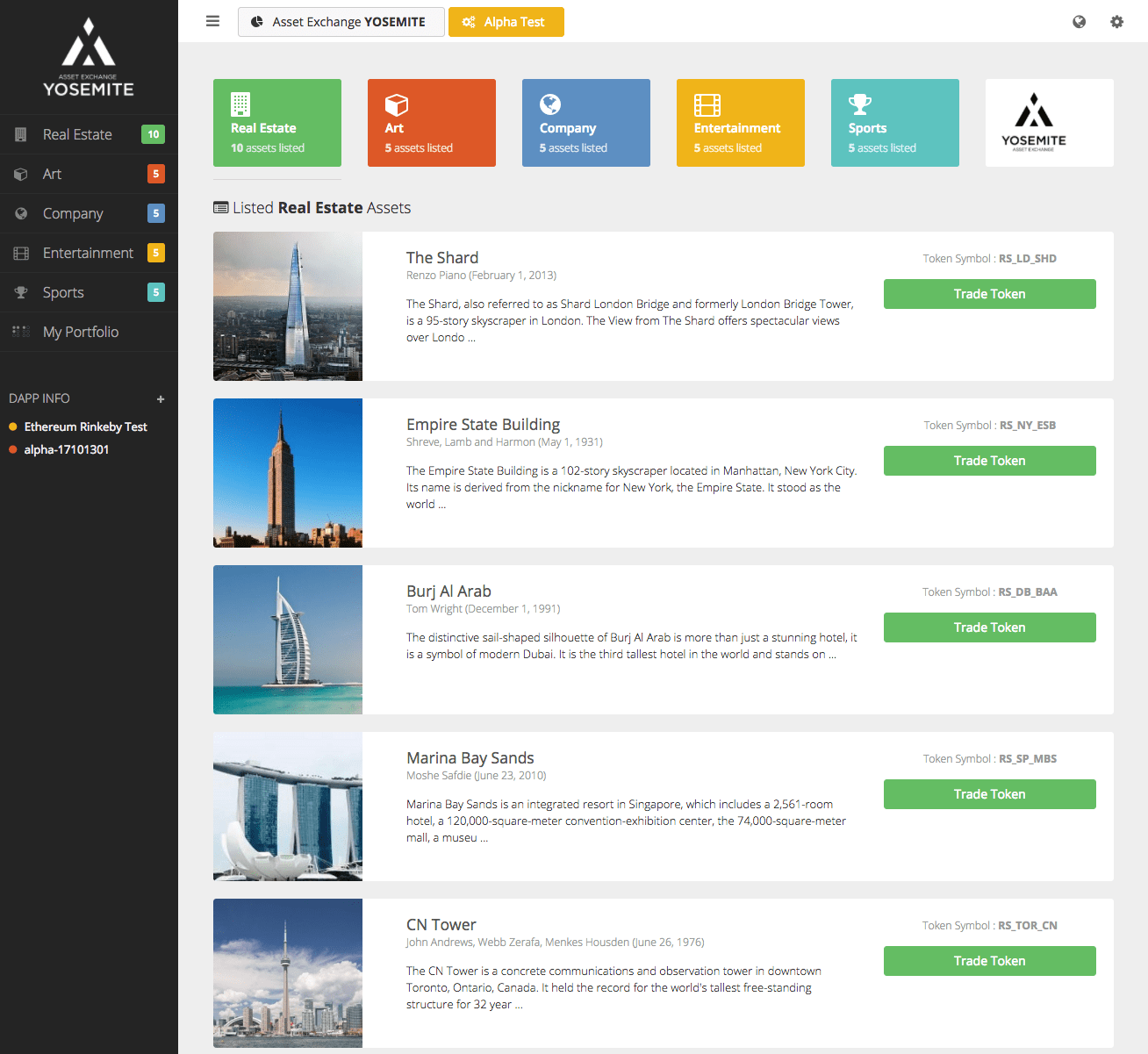Click the teal 5 badge beside Sports
The width and height of the screenshot is (1148, 1054).
point(156,292)
